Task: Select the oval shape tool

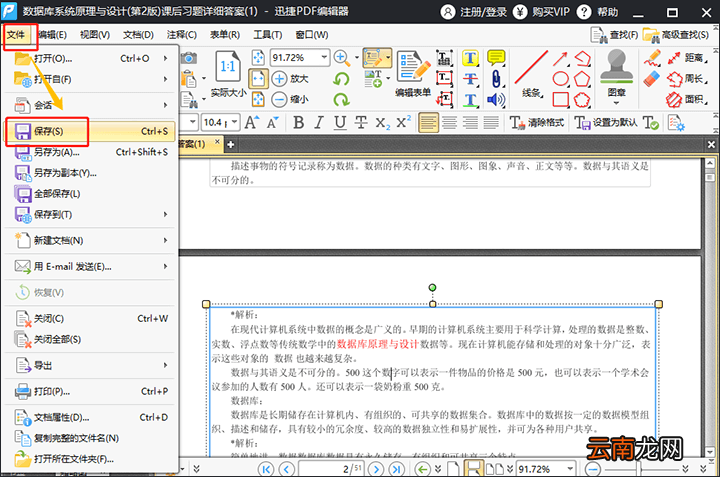Action: (560, 79)
